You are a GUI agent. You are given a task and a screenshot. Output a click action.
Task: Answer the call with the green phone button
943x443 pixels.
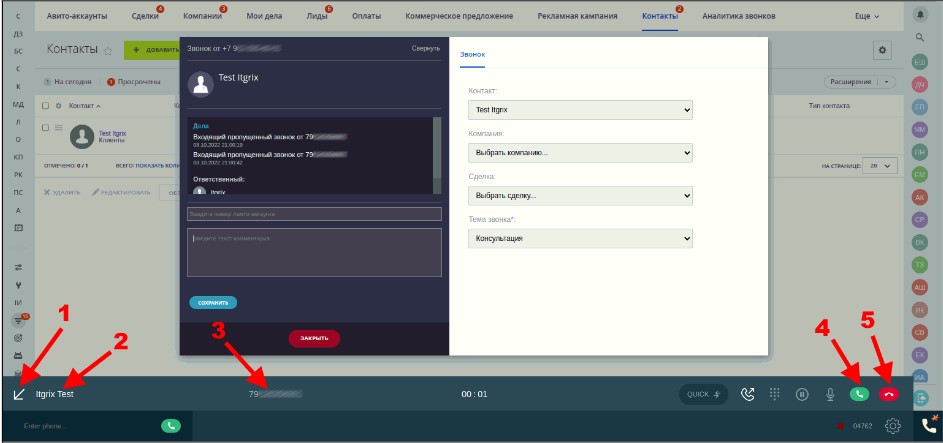859,394
